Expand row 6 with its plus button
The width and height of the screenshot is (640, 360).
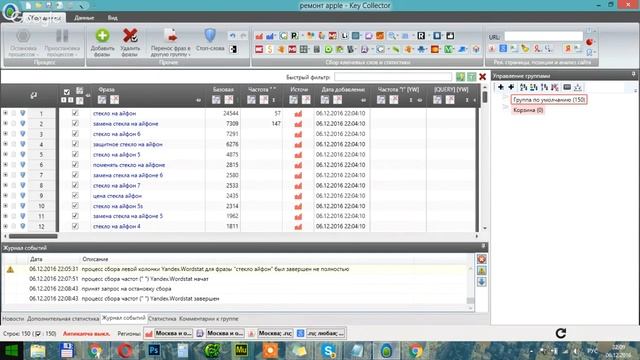tap(6, 164)
